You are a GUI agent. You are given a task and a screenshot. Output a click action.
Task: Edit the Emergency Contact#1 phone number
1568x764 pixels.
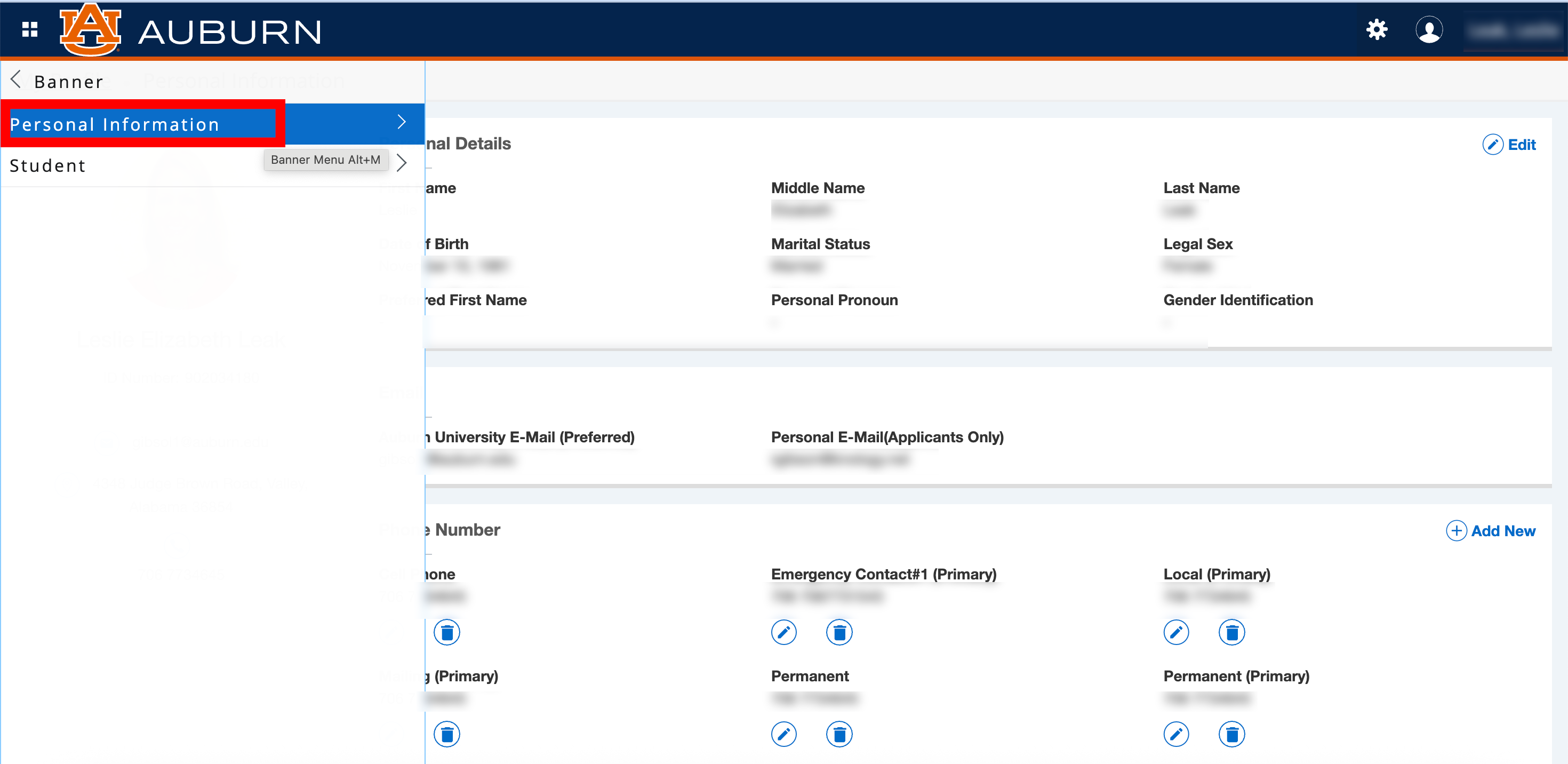[784, 633]
